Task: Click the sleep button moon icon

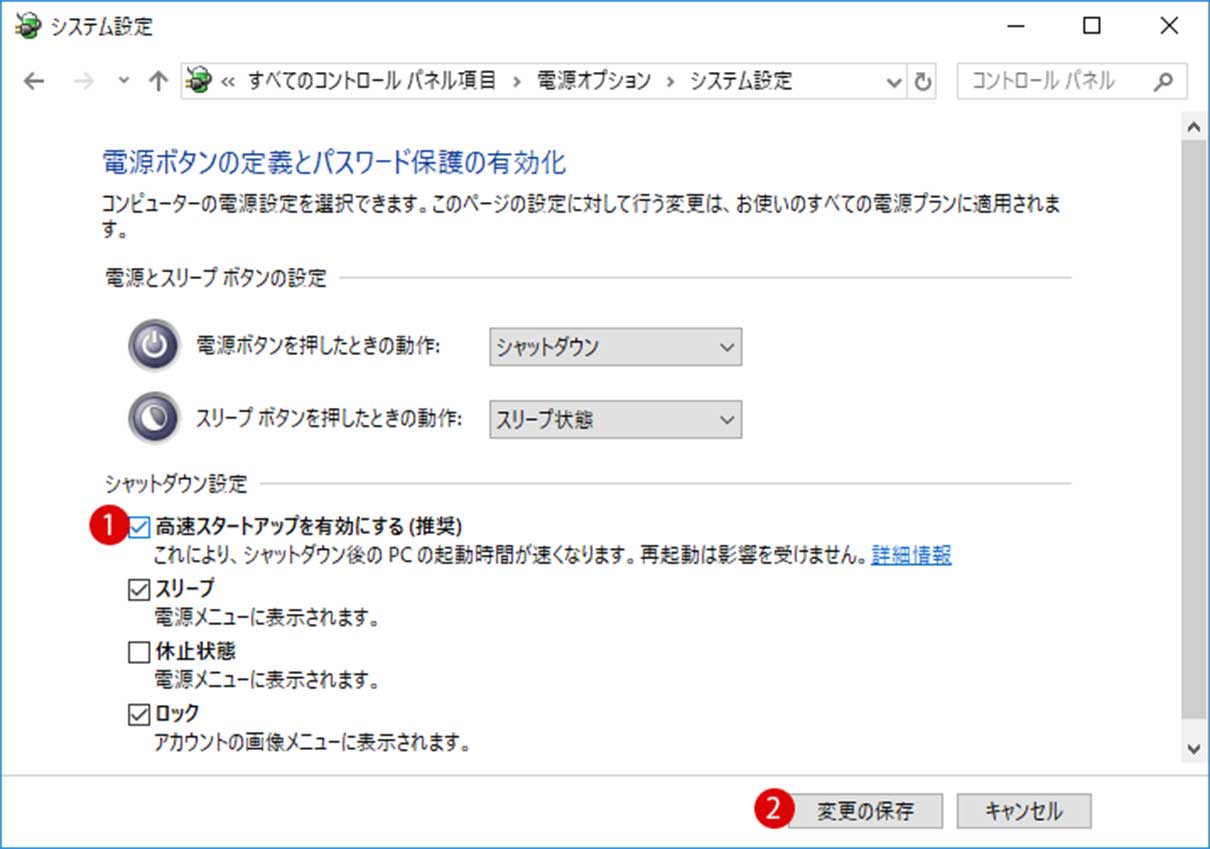Action: [x=154, y=418]
